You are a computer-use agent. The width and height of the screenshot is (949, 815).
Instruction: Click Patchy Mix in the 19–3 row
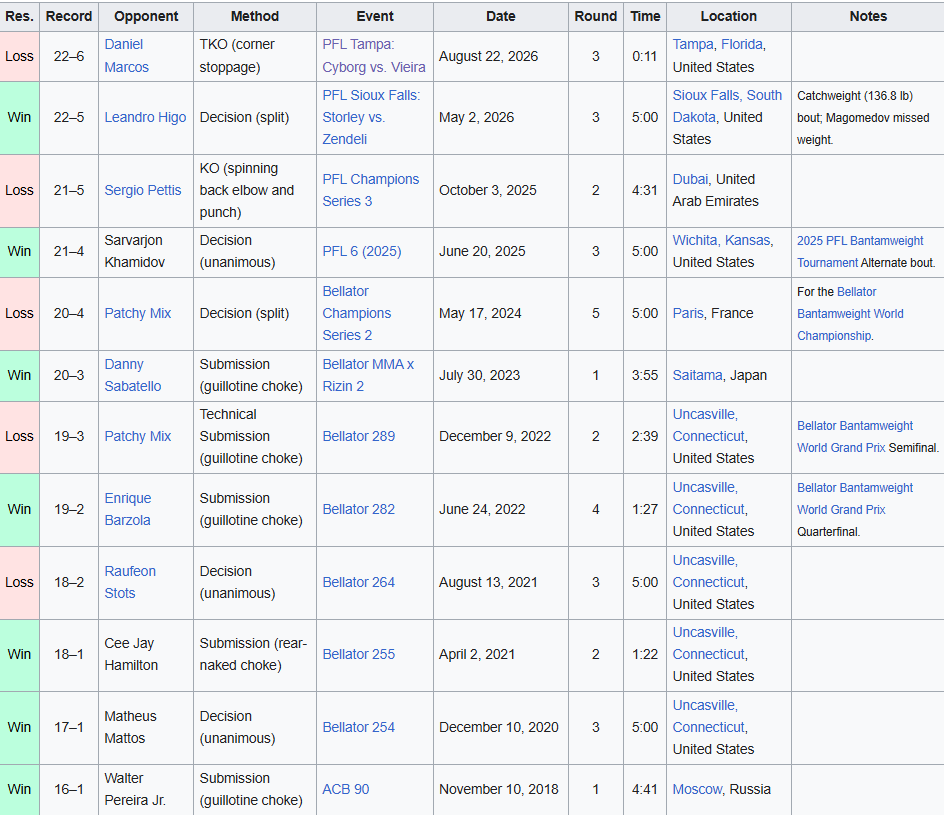[137, 436]
